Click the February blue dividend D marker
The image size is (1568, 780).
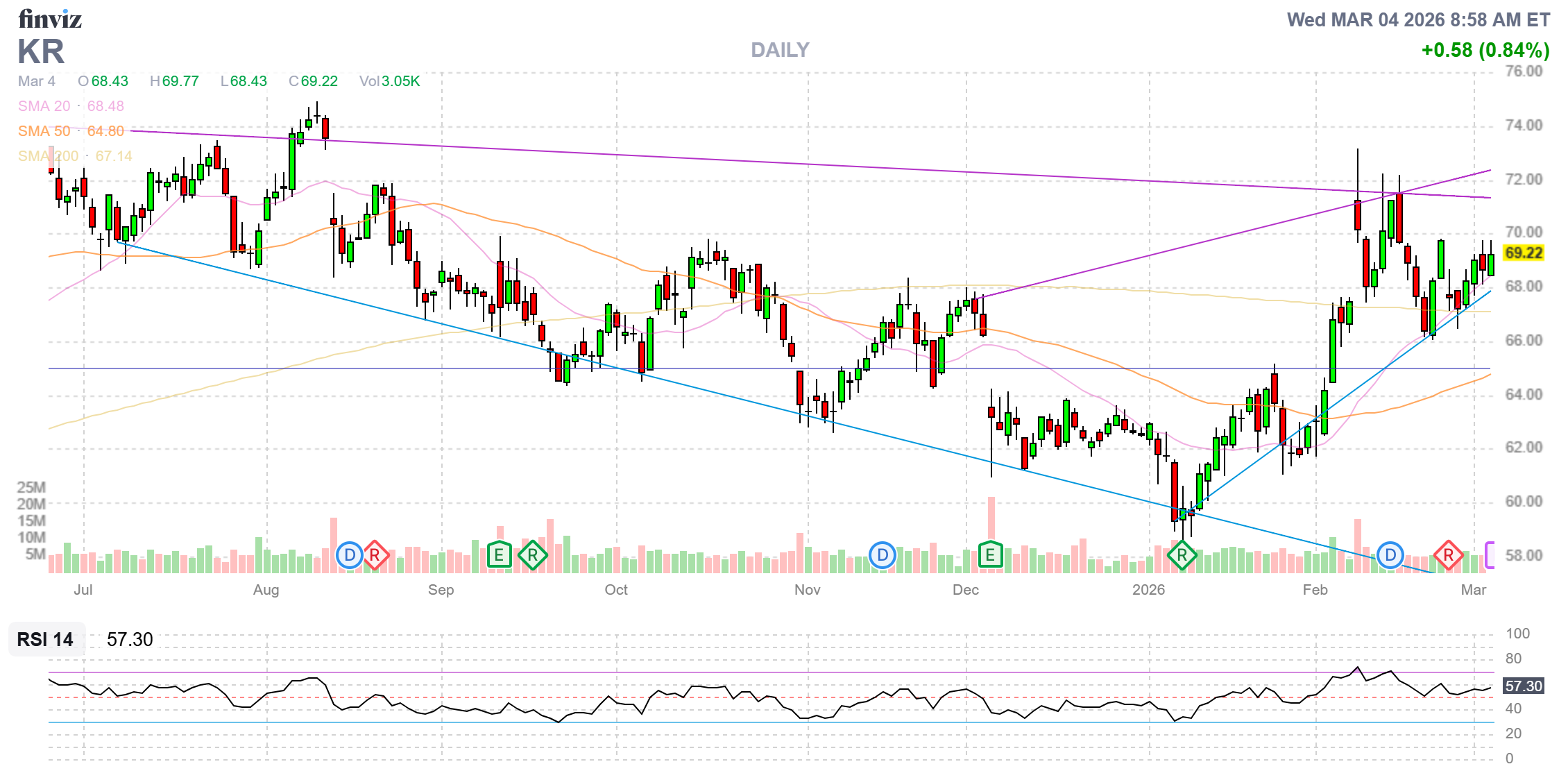[x=1390, y=555]
